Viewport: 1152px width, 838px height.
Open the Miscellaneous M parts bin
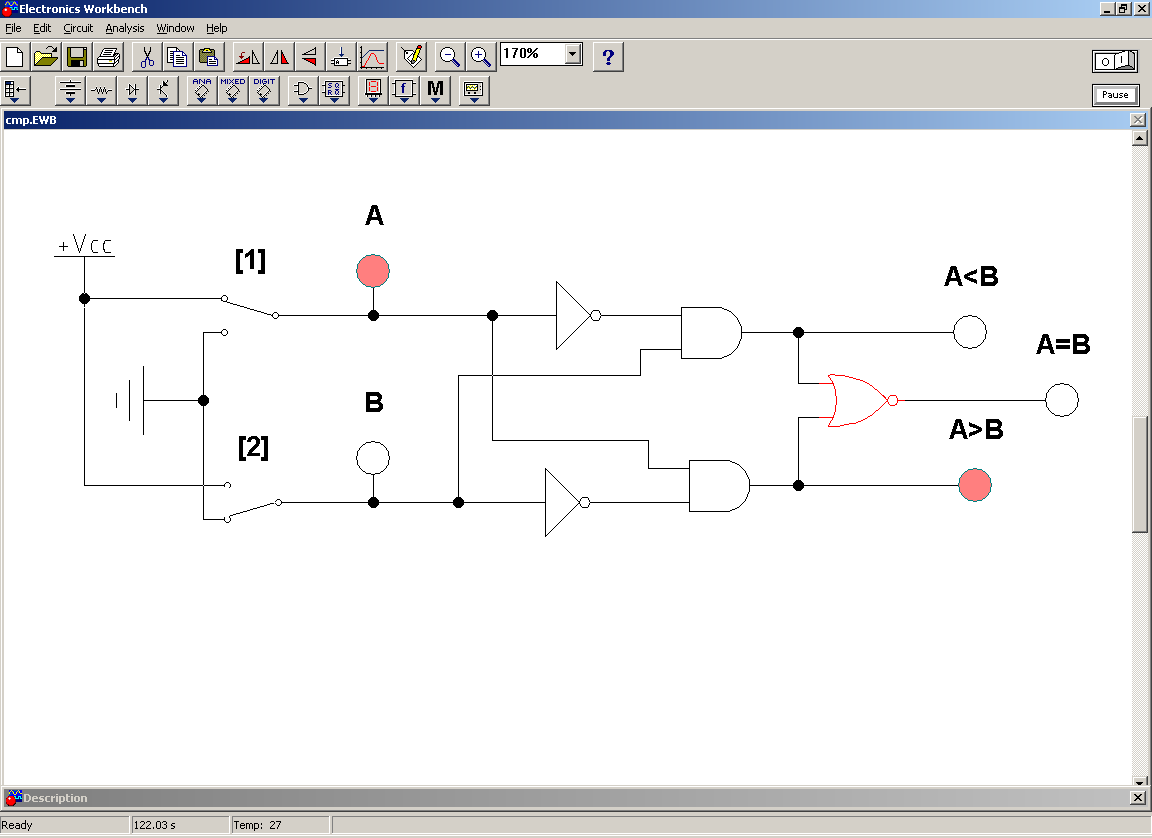435,91
